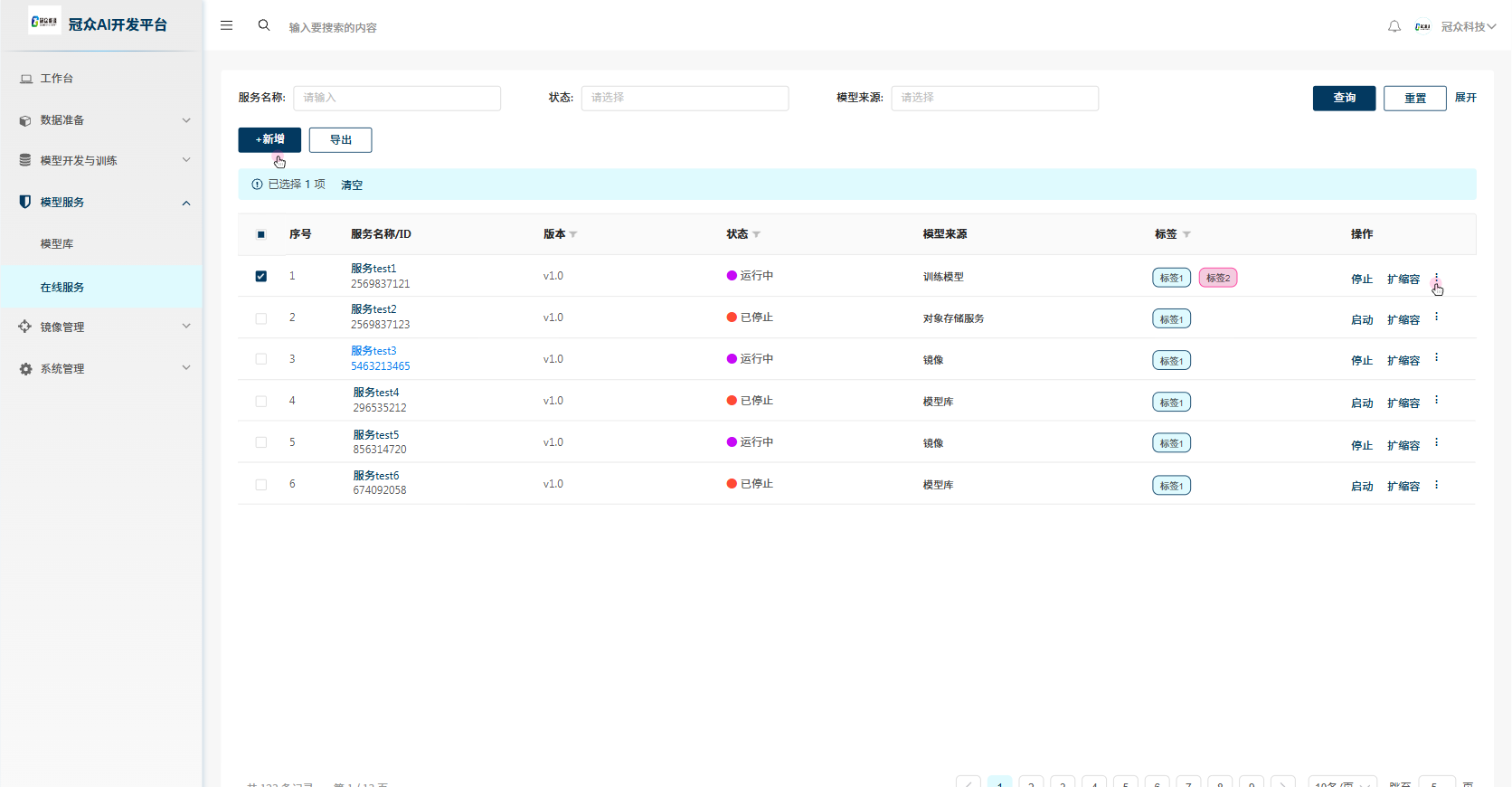Click the 服务test3 service link
The height and width of the screenshot is (787, 1512).
point(373,351)
